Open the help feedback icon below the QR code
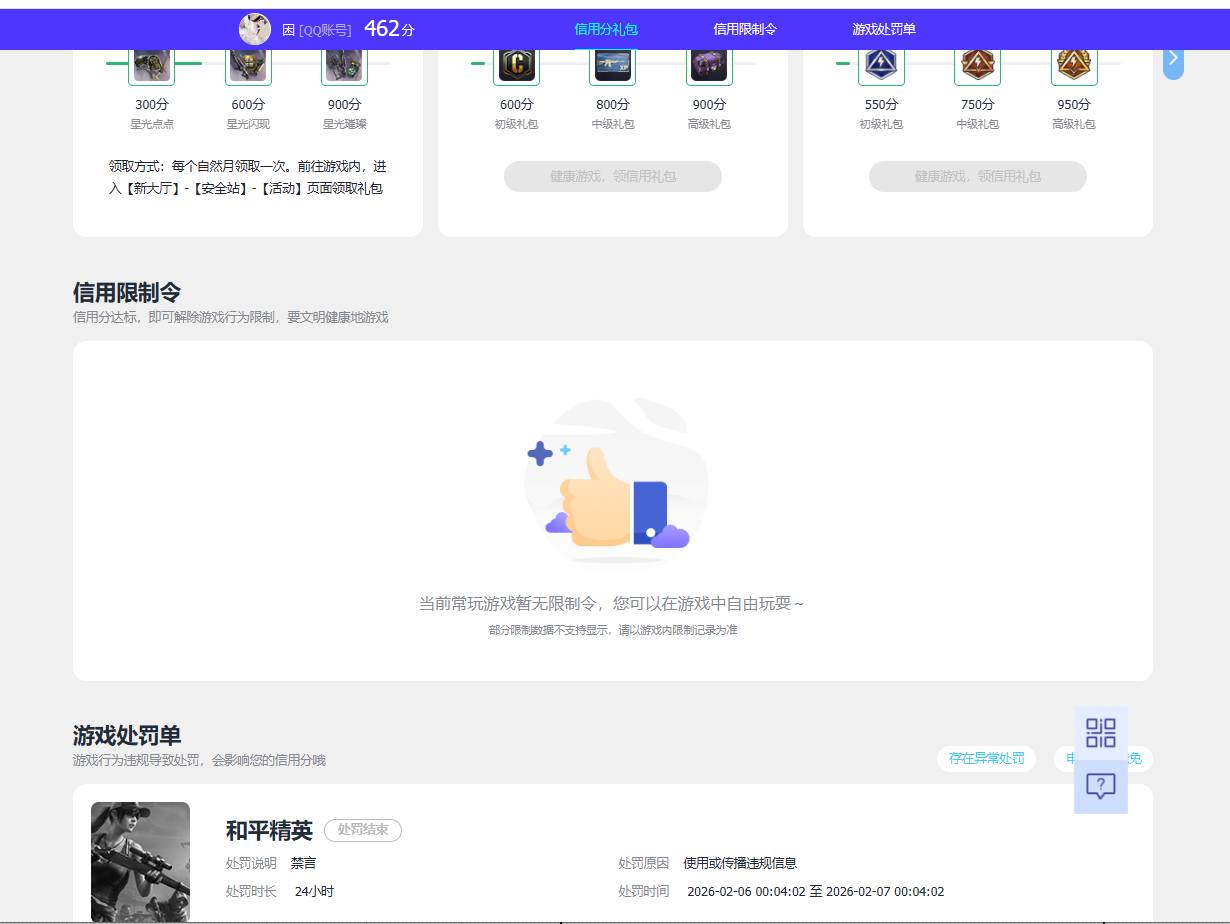This screenshot has width=1230, height=924. pyautogui.click(x=1100, y=787)
